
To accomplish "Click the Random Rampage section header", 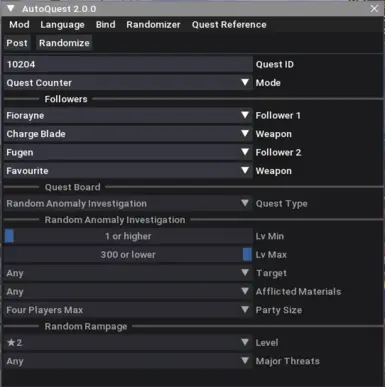I will coord(86,326).
